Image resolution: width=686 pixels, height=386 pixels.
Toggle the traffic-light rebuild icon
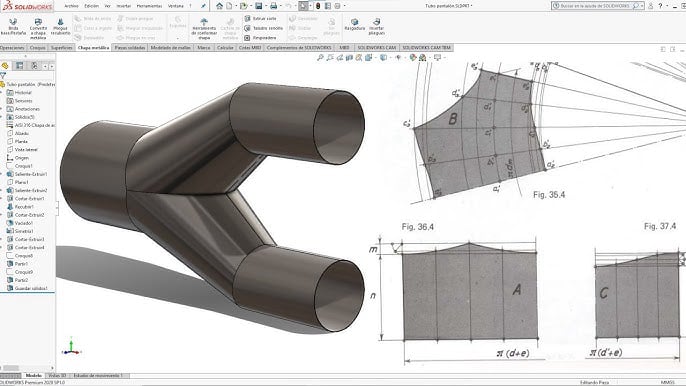[x=318, y=6]
